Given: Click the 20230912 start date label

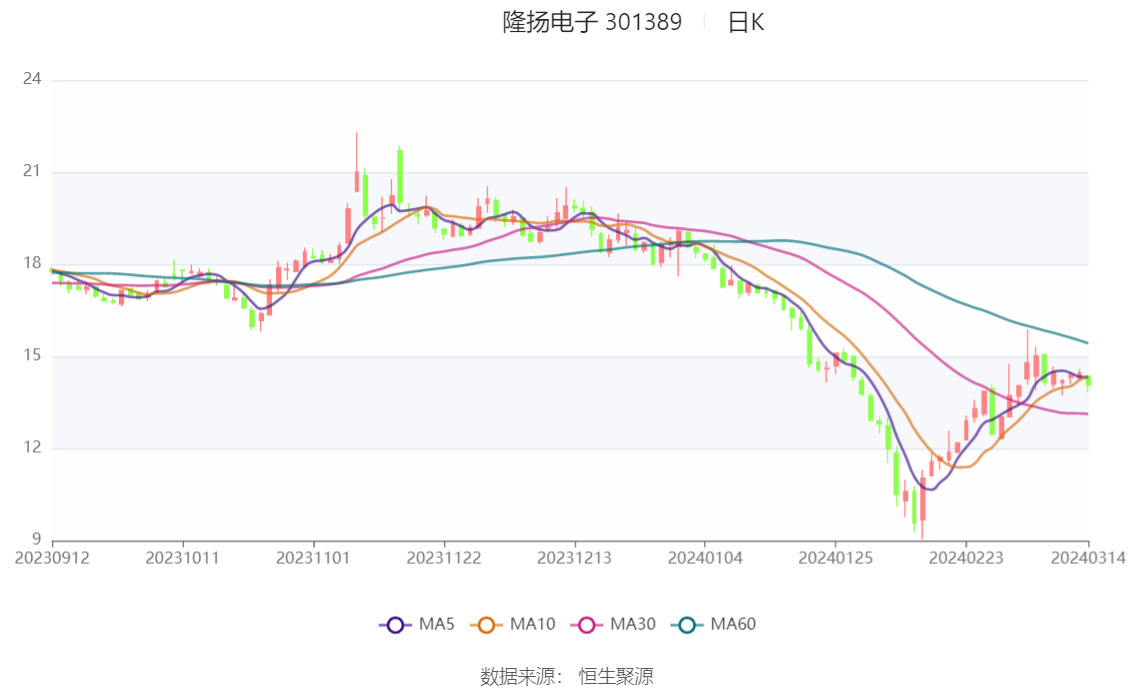Looking at the screenshot, I should pyautogui.click(x=52, y=558).
